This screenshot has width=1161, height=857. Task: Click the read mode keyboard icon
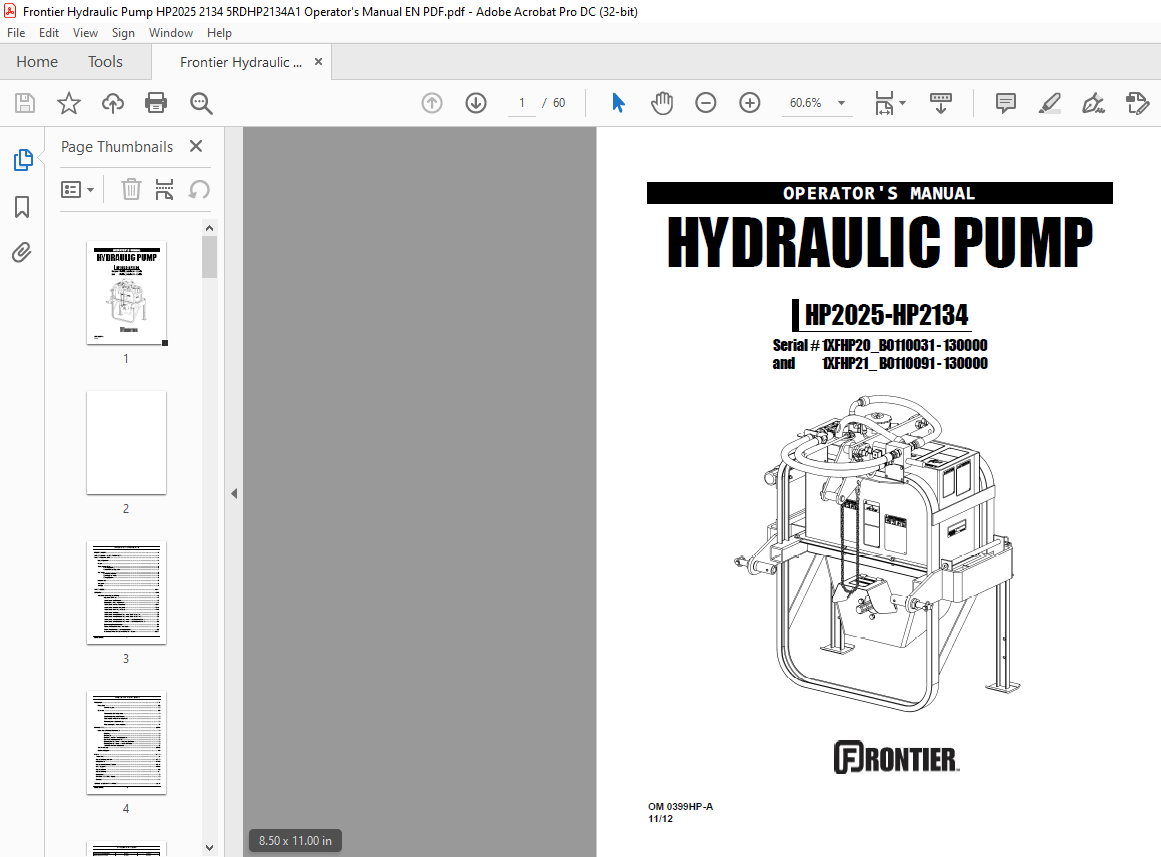tap(940, 103)
